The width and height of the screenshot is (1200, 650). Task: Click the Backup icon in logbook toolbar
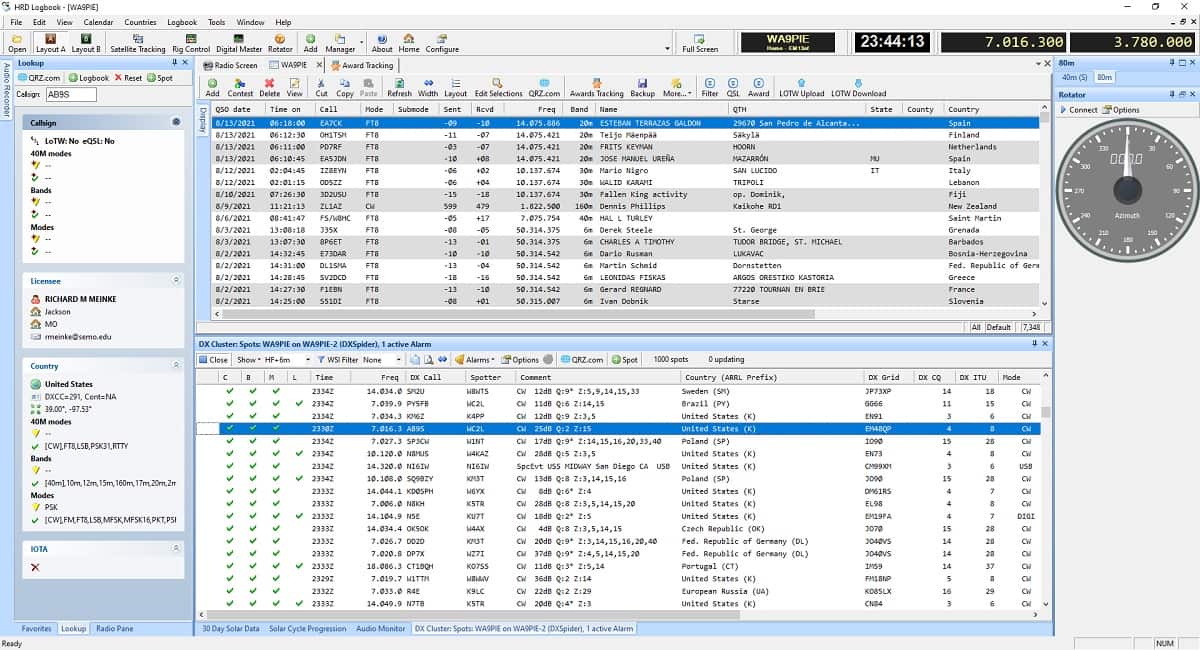point(642,87)
